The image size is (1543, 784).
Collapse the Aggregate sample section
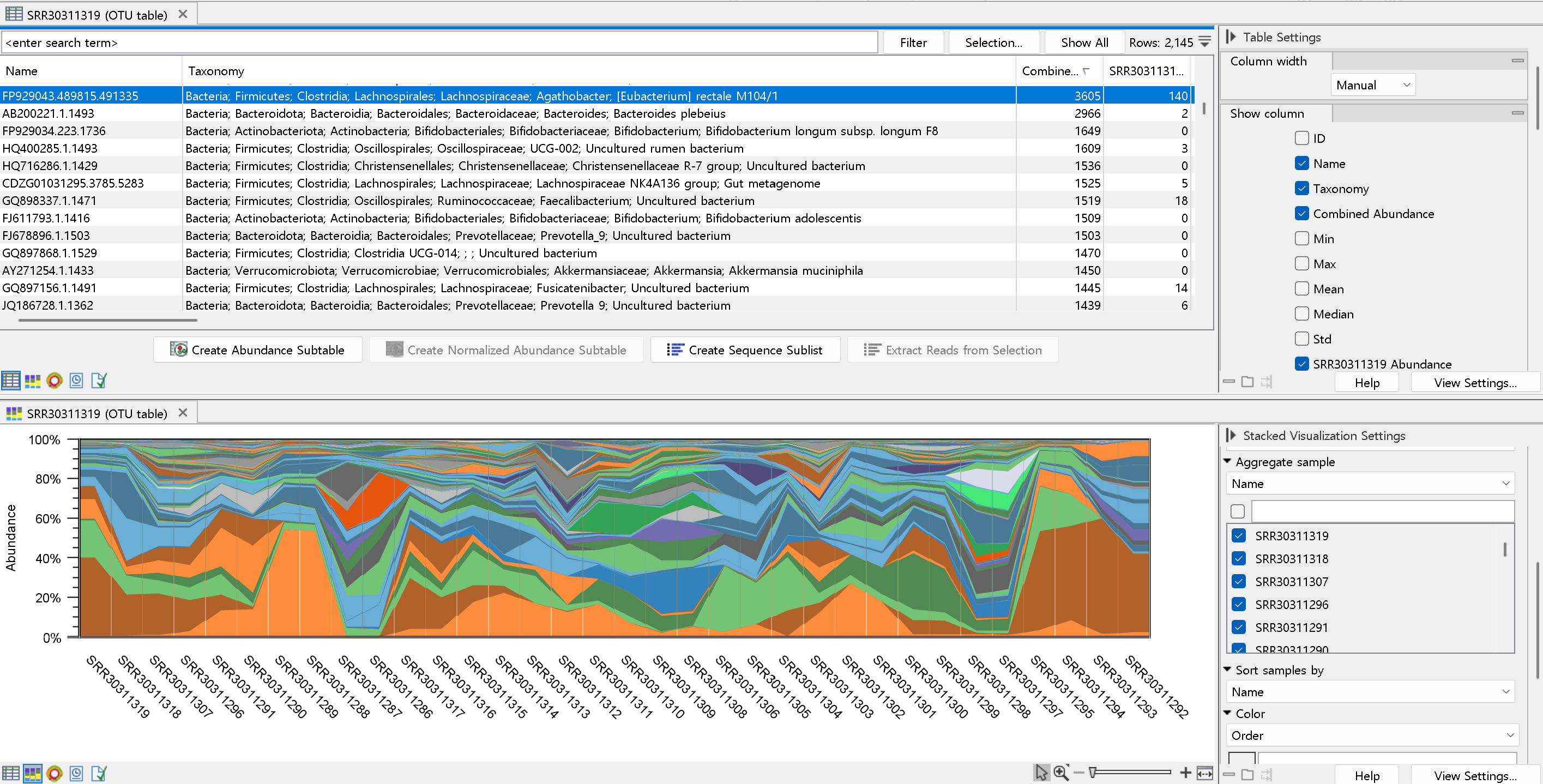click(x=1227, y=462)
